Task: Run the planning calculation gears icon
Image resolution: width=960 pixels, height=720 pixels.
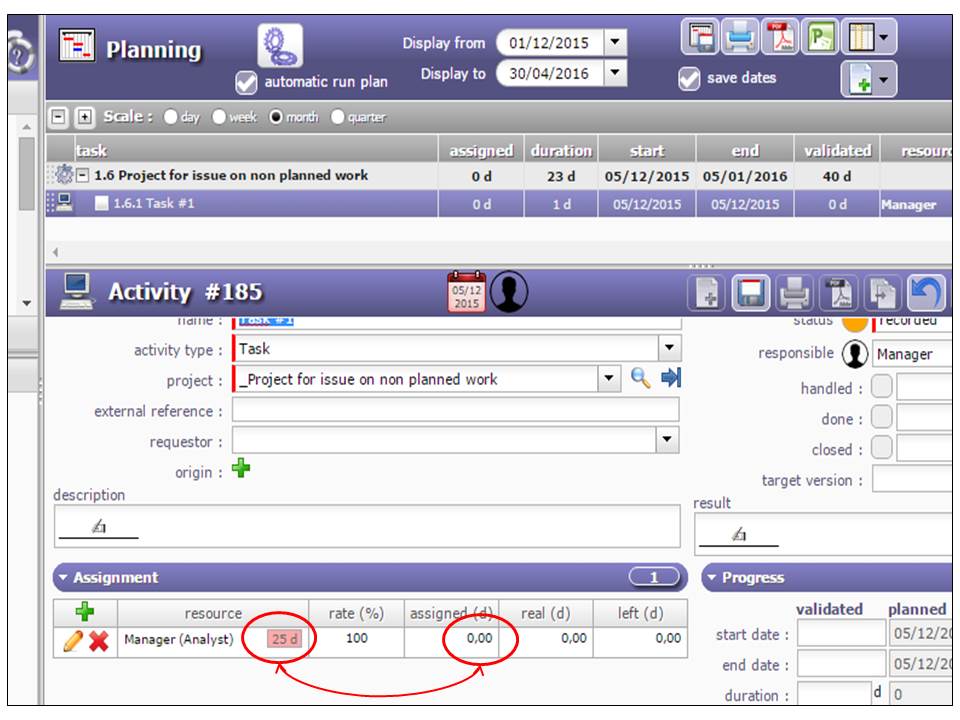Action: click(x=280, y=46)
